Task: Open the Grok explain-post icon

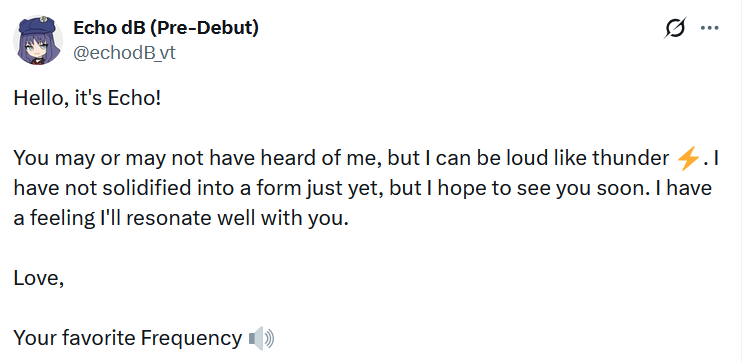Action: pos(676,28)
